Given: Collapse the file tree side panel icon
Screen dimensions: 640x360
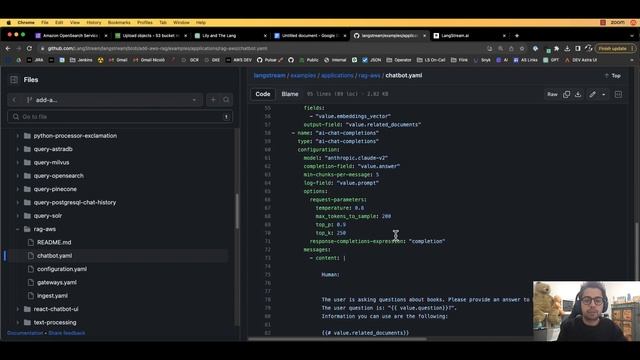Looking at the screenshot, I should pyautogui.click(x=14, y=80).
